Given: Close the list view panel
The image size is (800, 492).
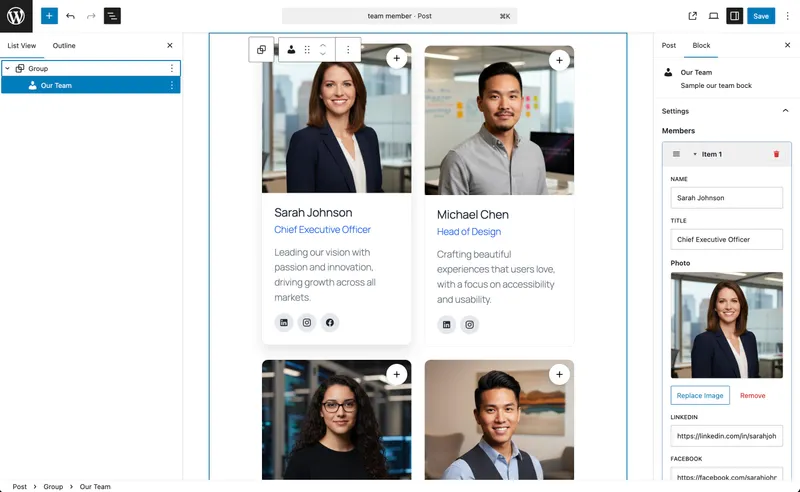Looking at the screenshot, I should tap(170, 45).
